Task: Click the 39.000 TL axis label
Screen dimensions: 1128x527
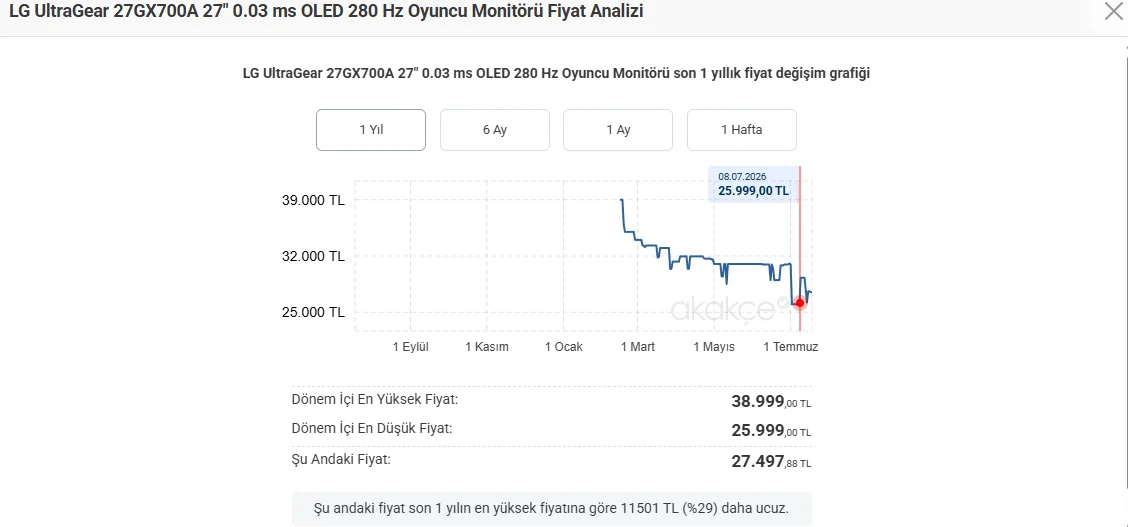Action: (x=314, y=201)
